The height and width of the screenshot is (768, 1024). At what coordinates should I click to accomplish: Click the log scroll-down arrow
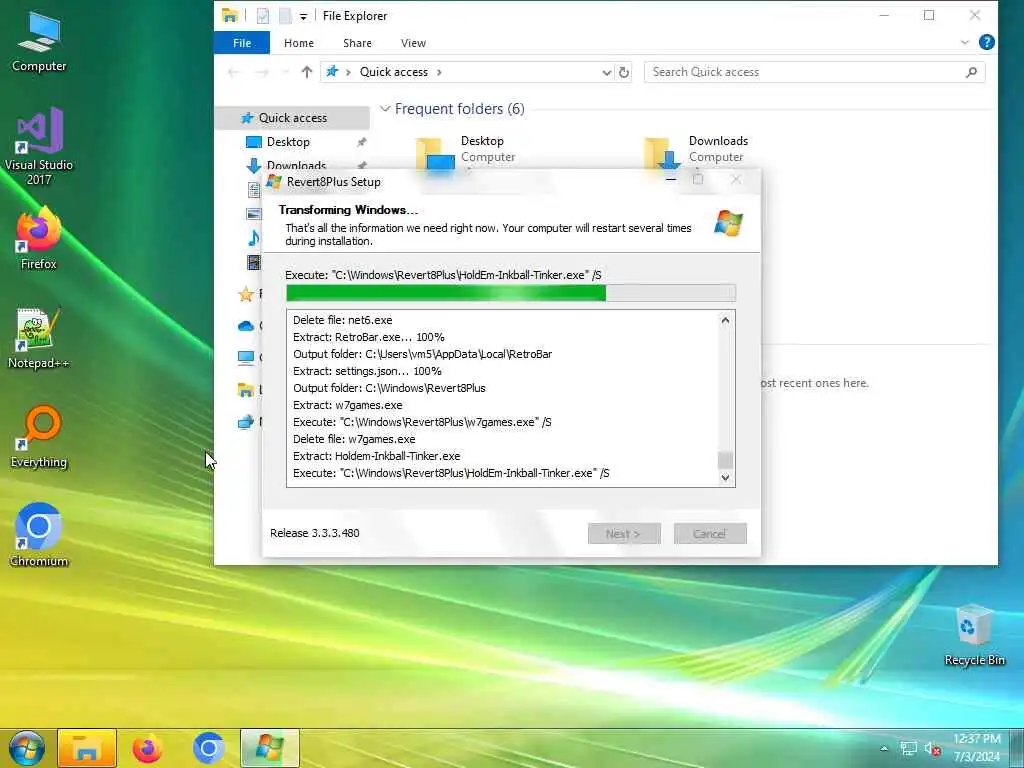(725, 477)
